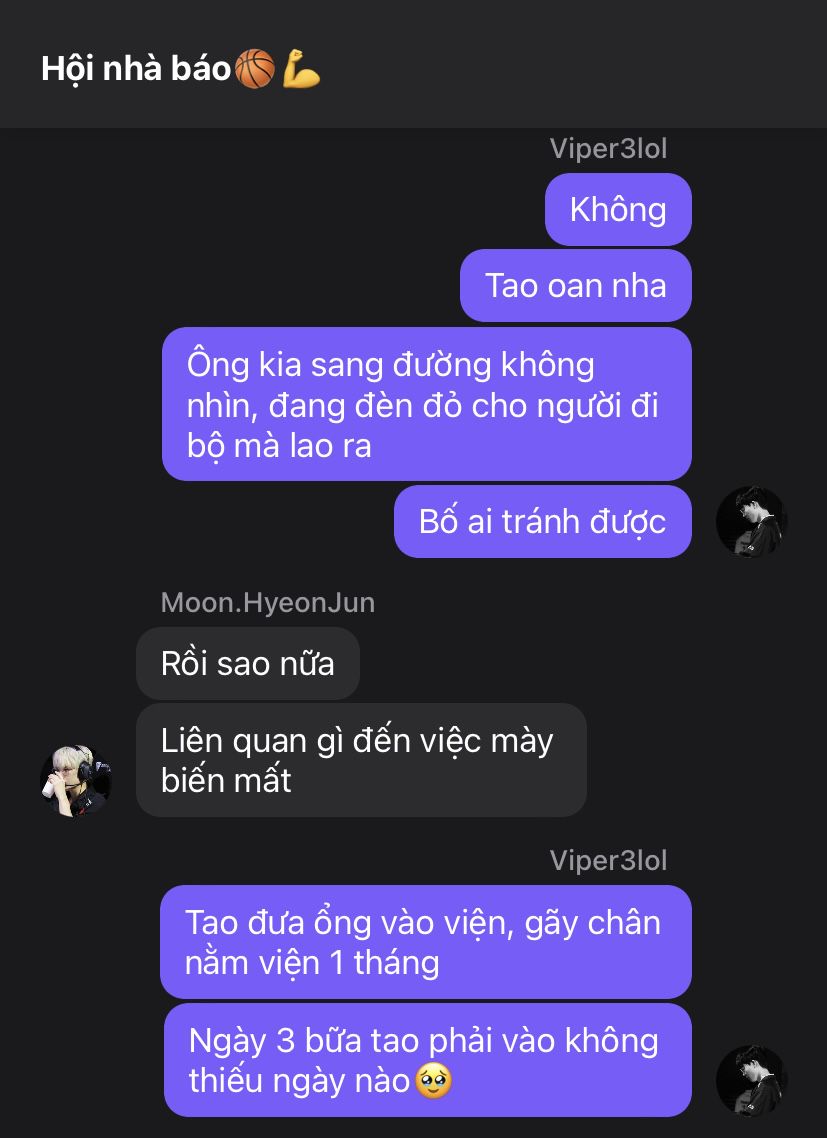
Task: Click the Viper3lol name above the 'Không' message
Action: pyautogui.click(x=608, y=149)
